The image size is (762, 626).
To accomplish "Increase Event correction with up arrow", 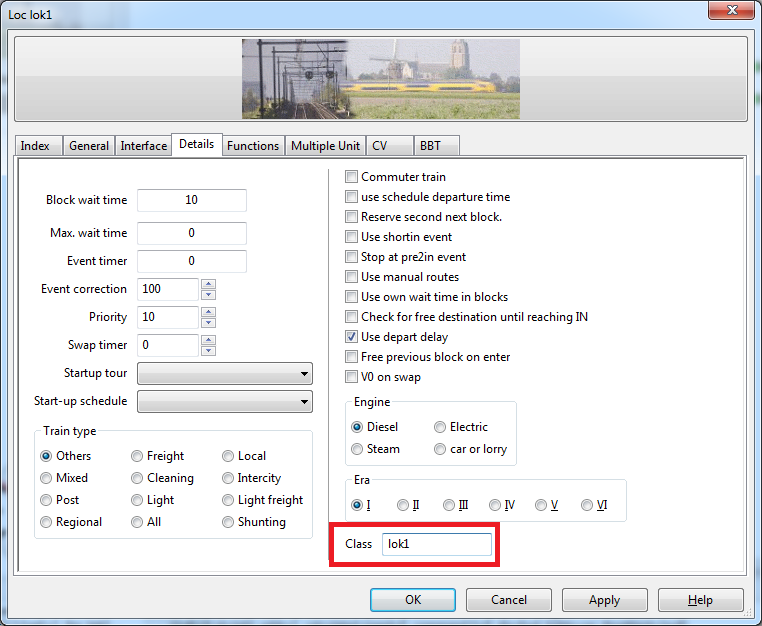I will (x=208, y=284).
